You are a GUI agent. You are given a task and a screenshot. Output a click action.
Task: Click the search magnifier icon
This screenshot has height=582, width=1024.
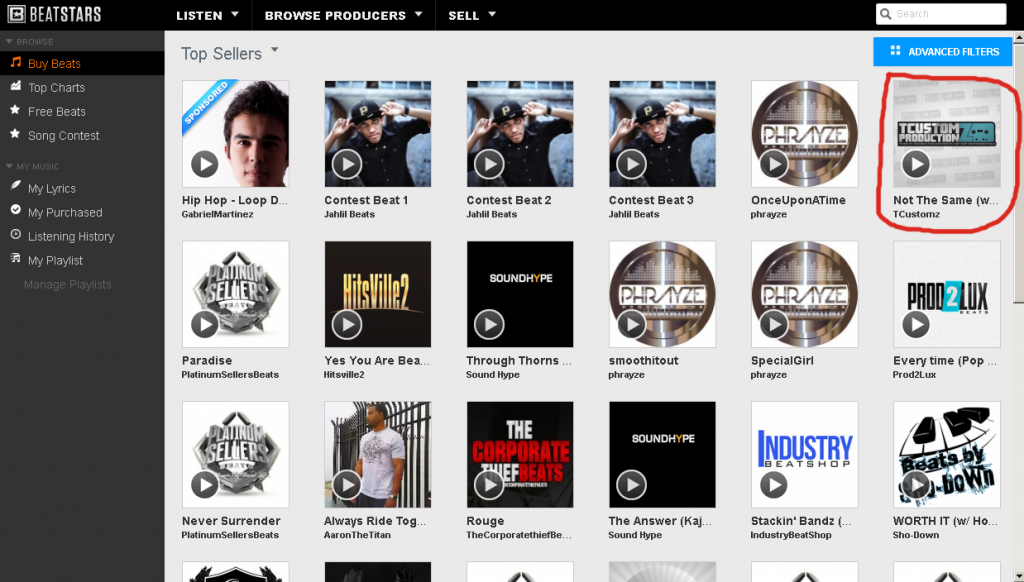click(886, 14)
